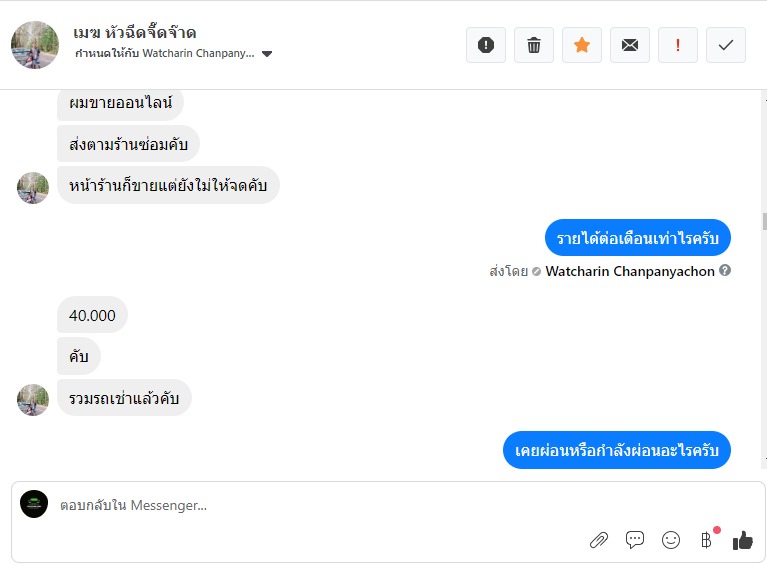
Task: Mark conversation done with the checkmark
Action: (726, 45)
